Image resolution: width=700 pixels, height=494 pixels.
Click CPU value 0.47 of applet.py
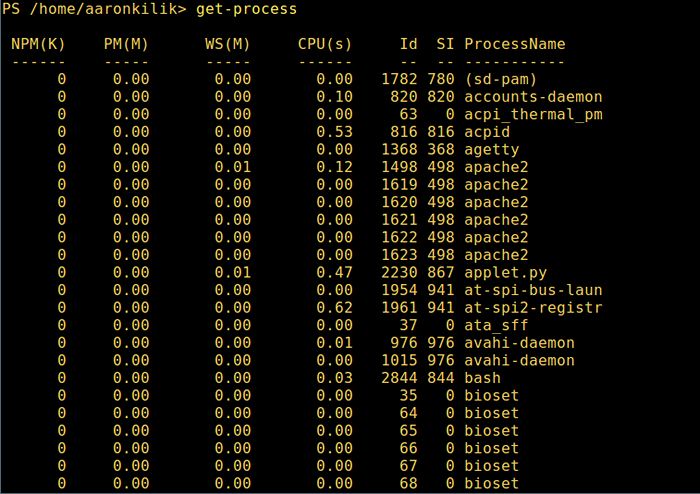[334, 273]
